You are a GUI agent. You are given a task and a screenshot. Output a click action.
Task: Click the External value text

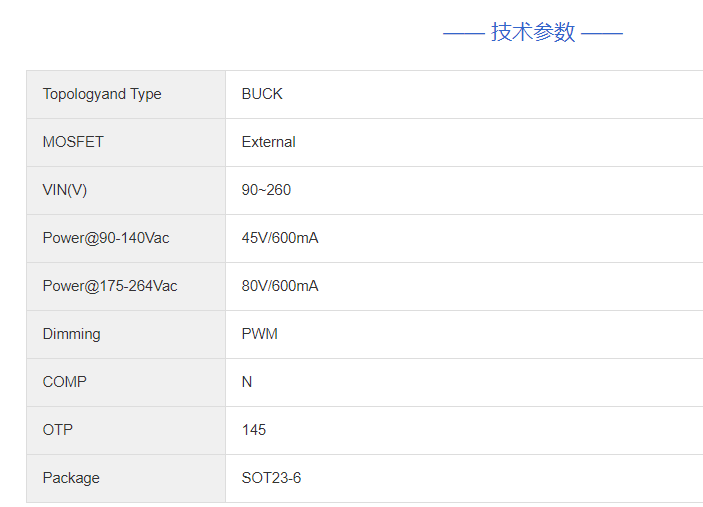point(268,142)
